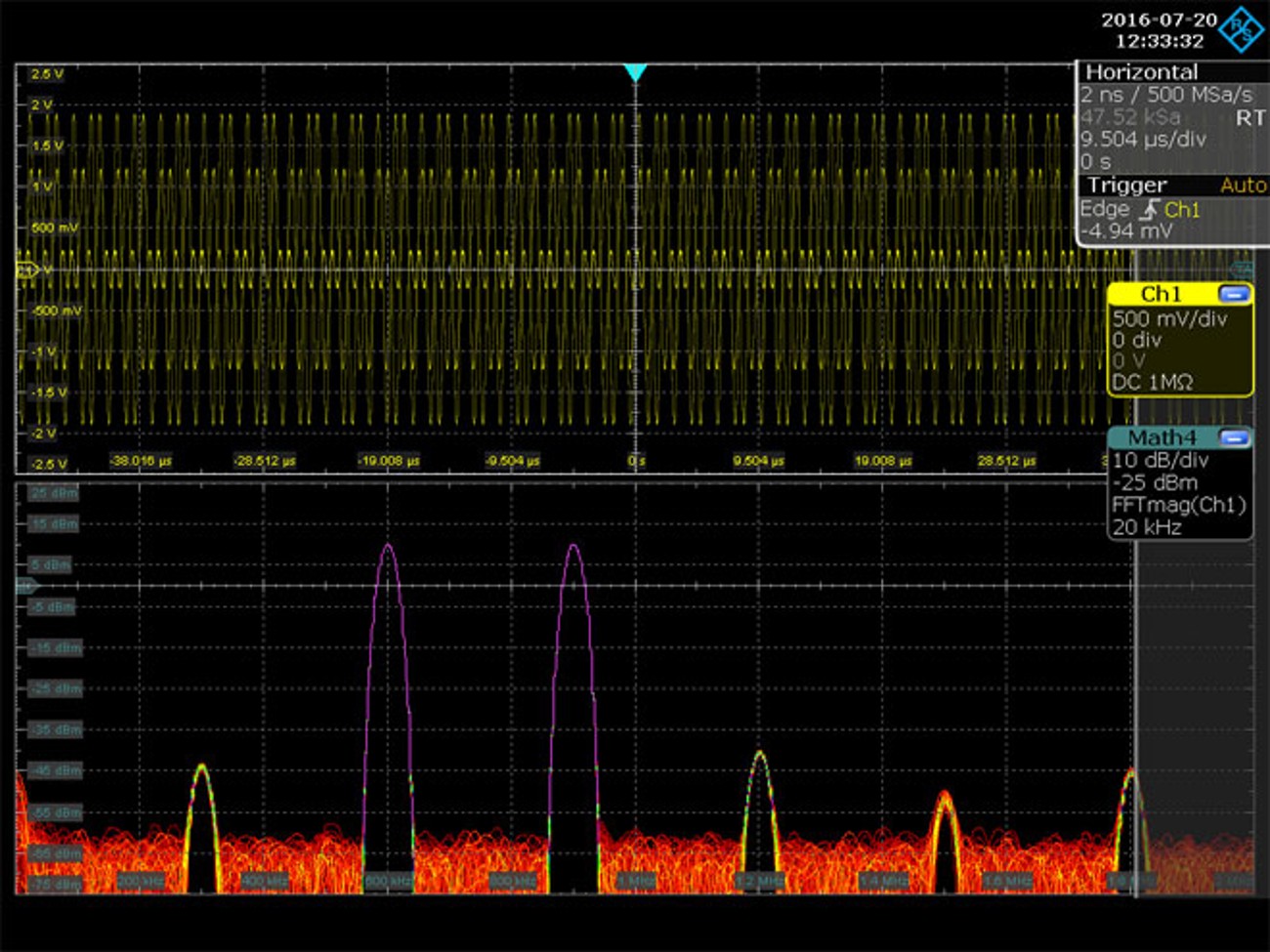This screenshot has height=952, width=1270.
Task: Click the -4.94 mV trigger level value
Action: coord(1125,231)
